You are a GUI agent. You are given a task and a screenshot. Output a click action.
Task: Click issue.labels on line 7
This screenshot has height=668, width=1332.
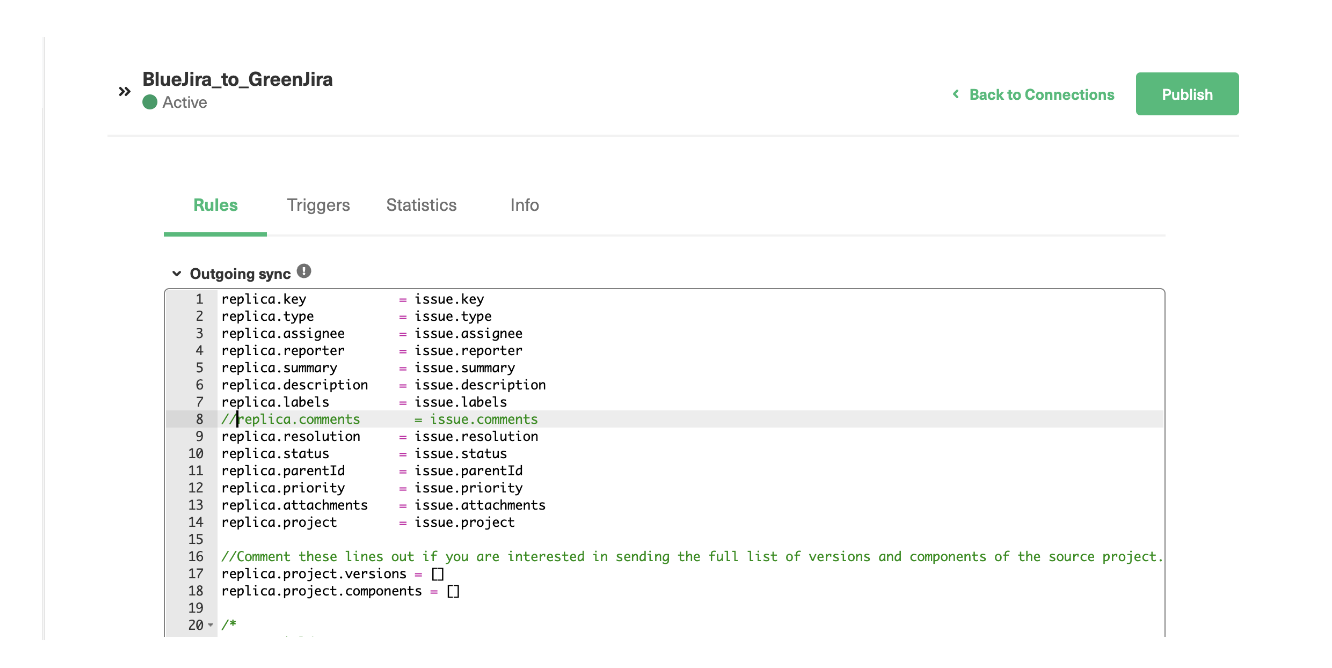click(x=461, y=402)
